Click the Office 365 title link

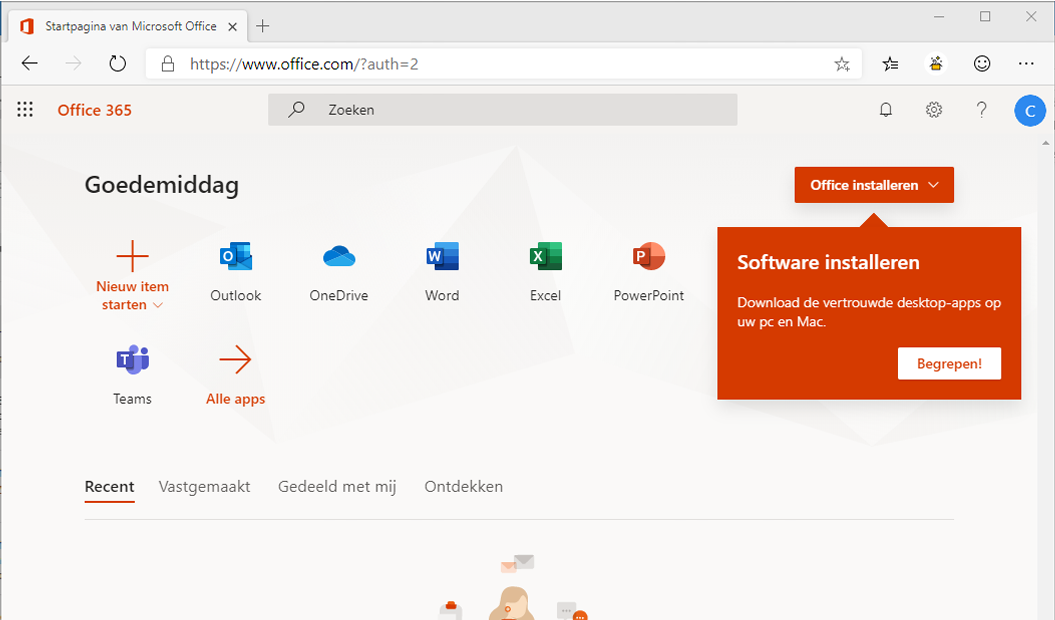tap(95, 110)
